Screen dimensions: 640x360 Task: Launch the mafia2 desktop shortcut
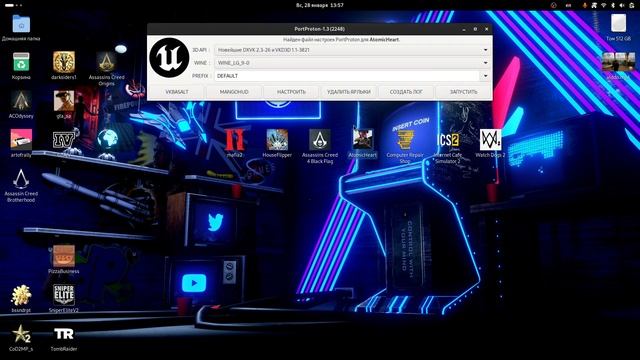(234, 140)
